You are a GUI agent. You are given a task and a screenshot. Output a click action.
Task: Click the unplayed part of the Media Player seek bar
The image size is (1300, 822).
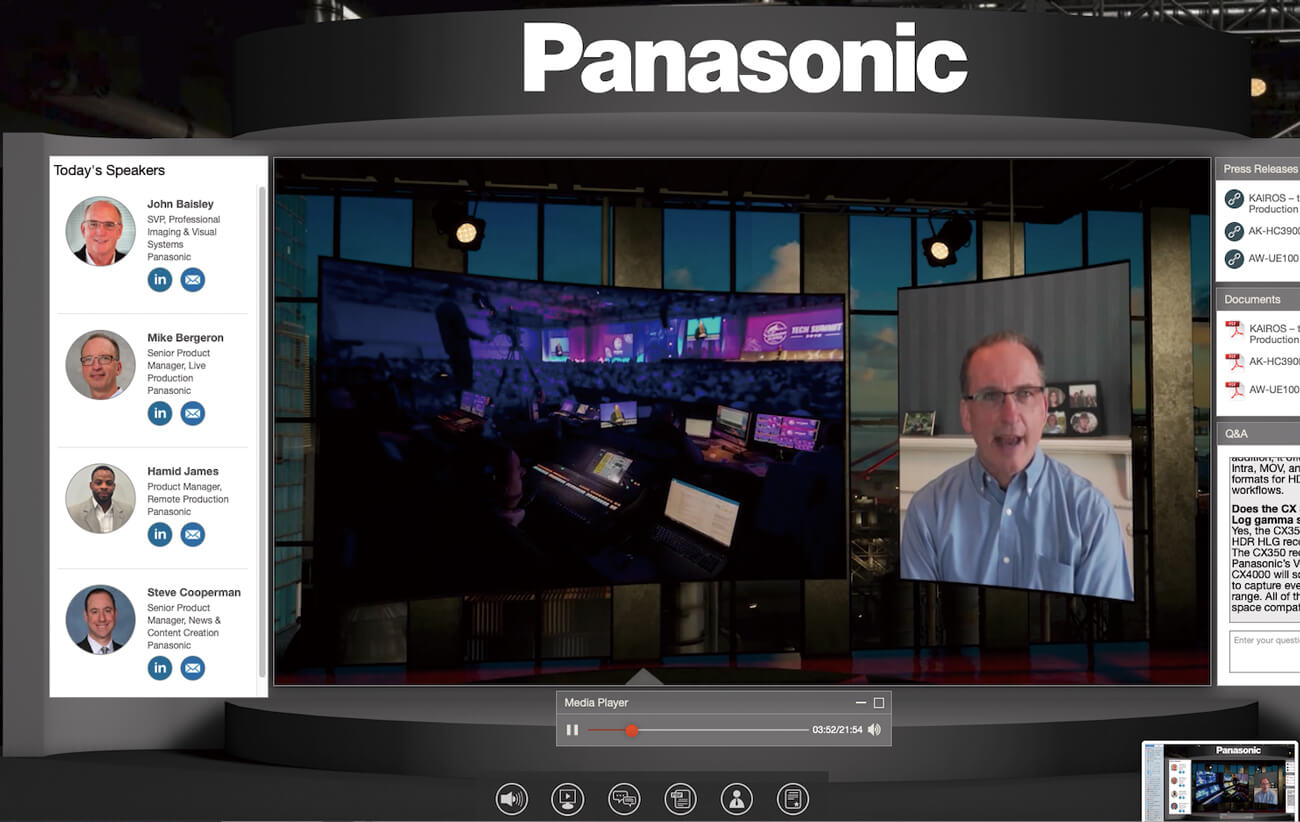point(723,730)
